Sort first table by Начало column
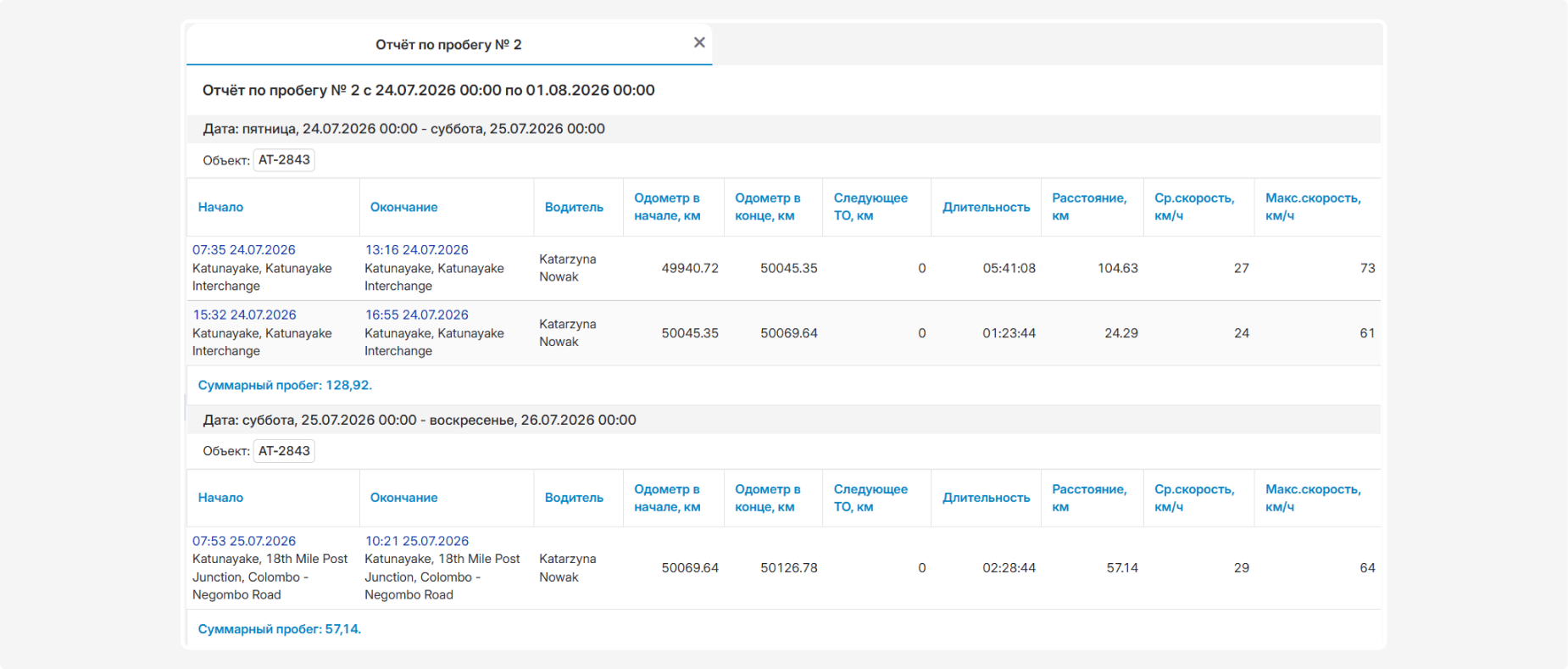 tap(220, 207)
